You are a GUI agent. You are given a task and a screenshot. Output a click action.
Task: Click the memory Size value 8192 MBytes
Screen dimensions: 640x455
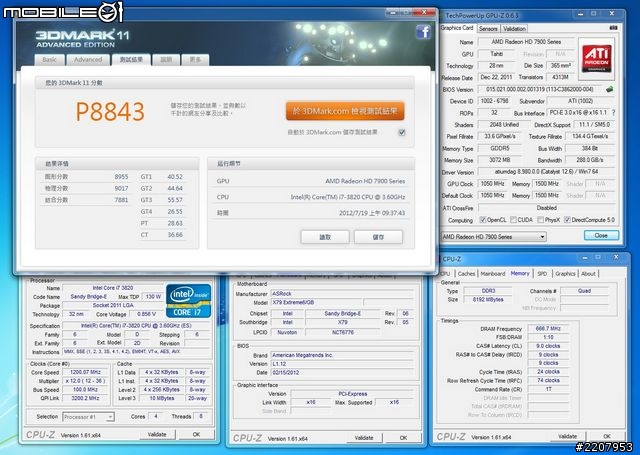pos(488,300)
